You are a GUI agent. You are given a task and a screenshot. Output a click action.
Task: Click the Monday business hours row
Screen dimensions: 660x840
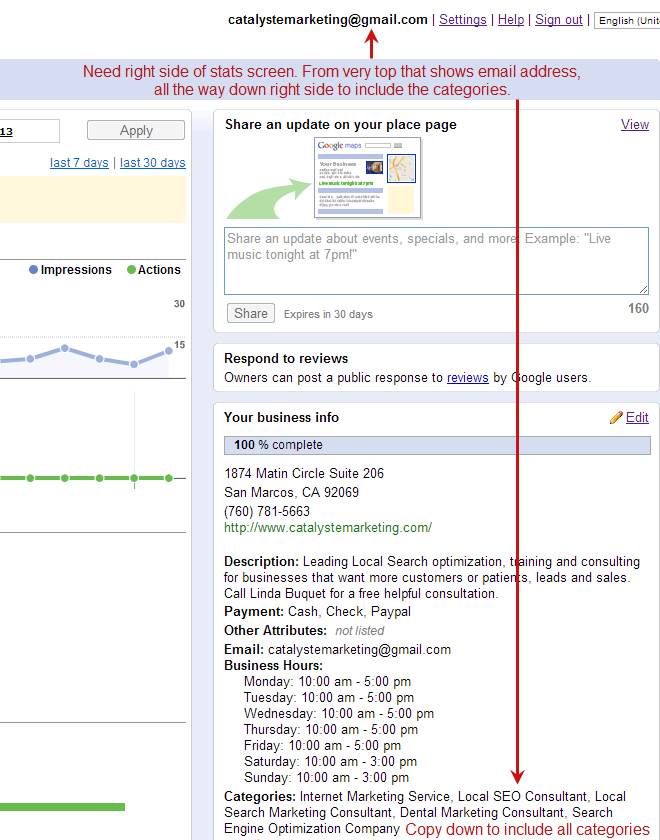327,681
